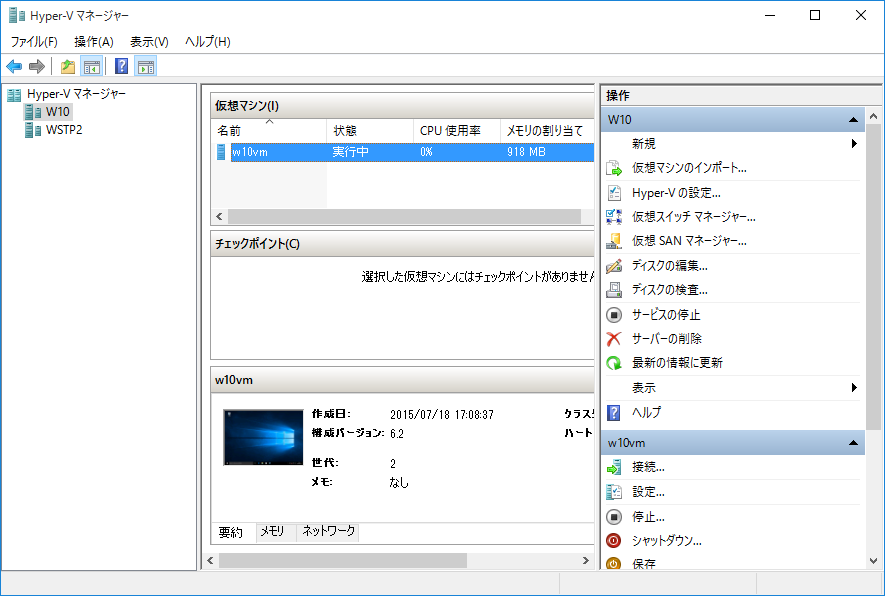Open the ファイル(F) menu

tap(34, 42)
